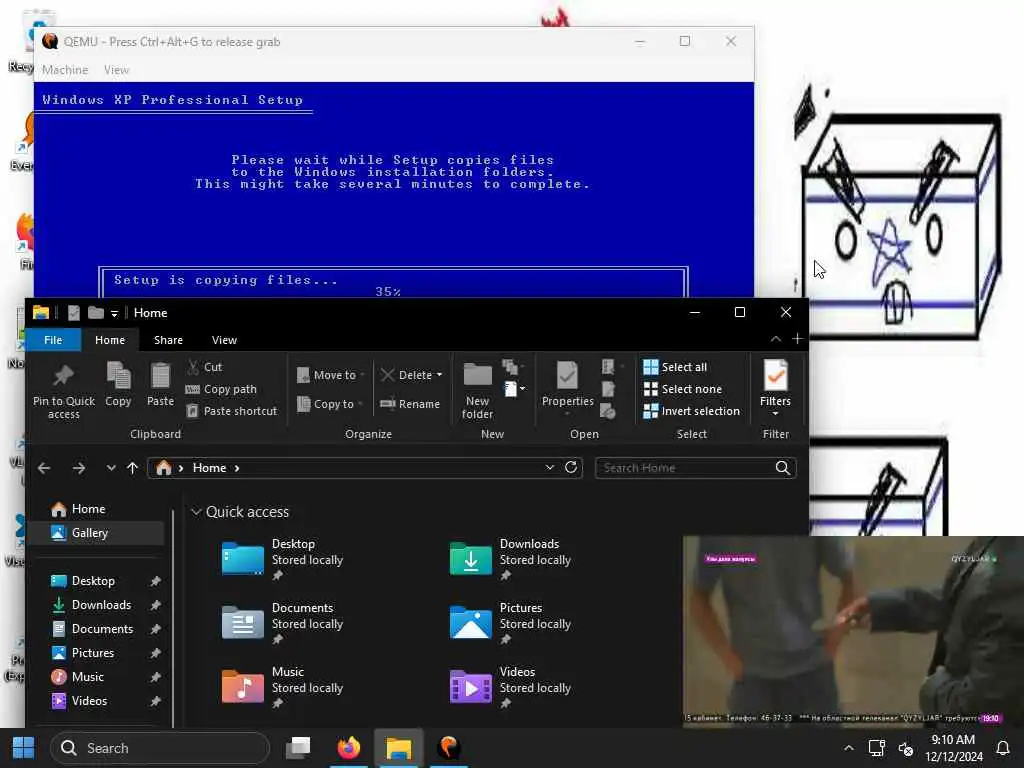Viewport: 1024px width, 768px height.
Task: Open the Delete dropdown arrow
Action: [440, 375]
